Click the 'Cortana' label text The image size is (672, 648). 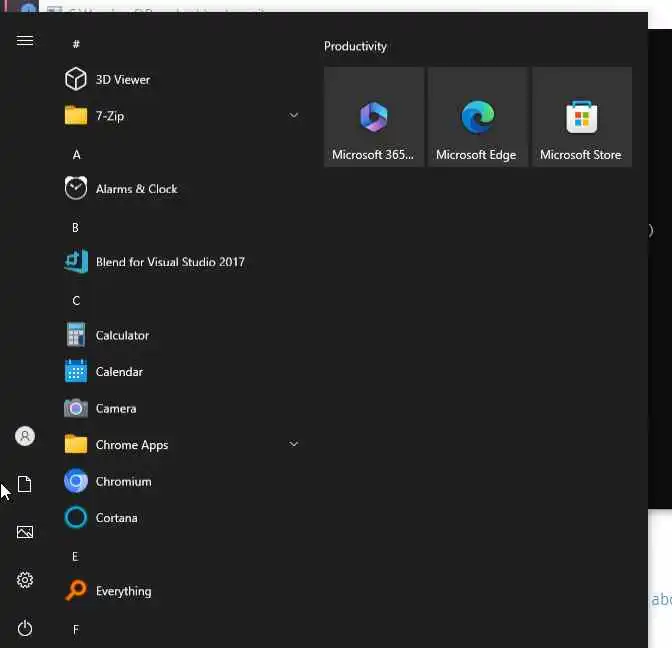[117, 518]
